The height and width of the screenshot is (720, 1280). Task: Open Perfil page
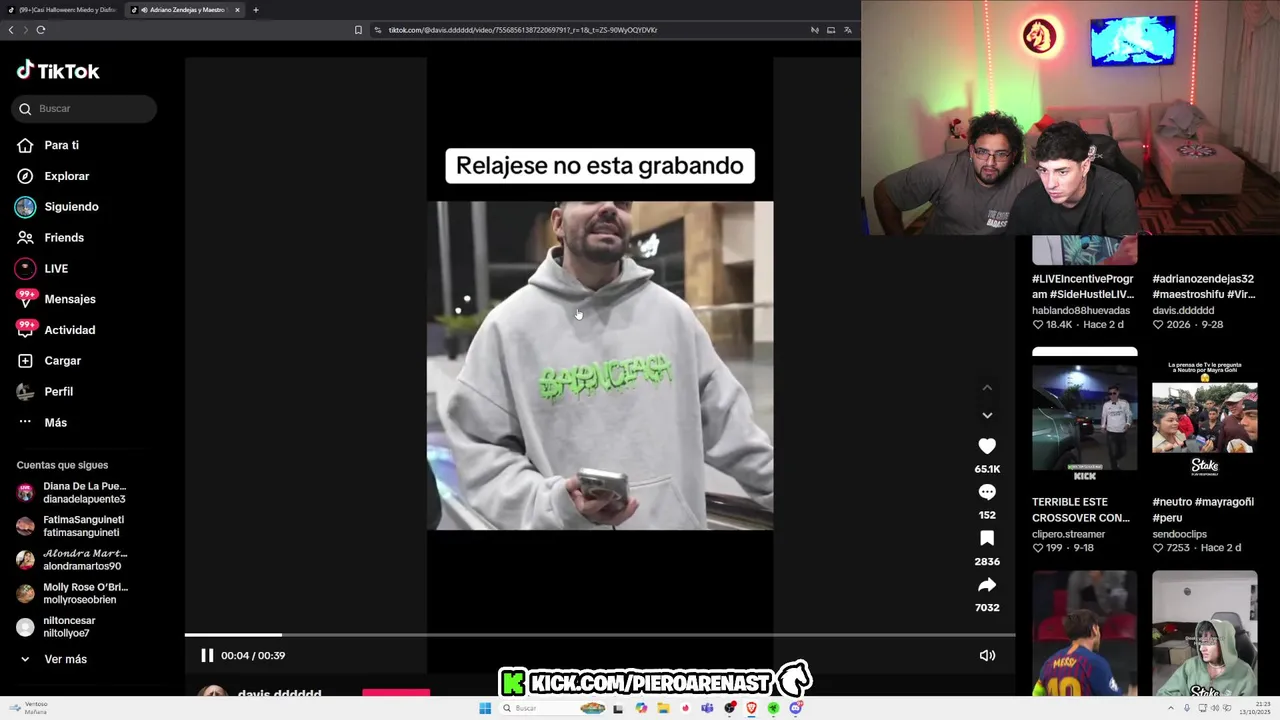pyautogui.click(x=58, y=392)
